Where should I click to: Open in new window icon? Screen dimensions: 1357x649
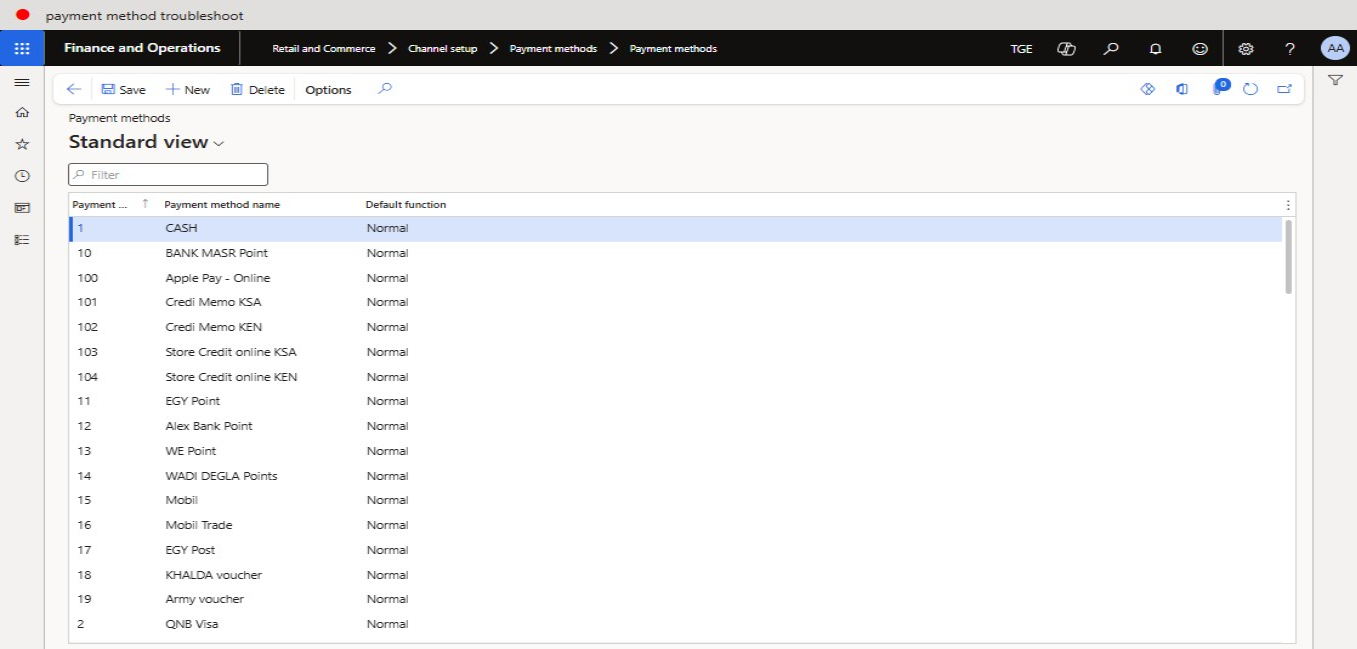(1284, 89)
